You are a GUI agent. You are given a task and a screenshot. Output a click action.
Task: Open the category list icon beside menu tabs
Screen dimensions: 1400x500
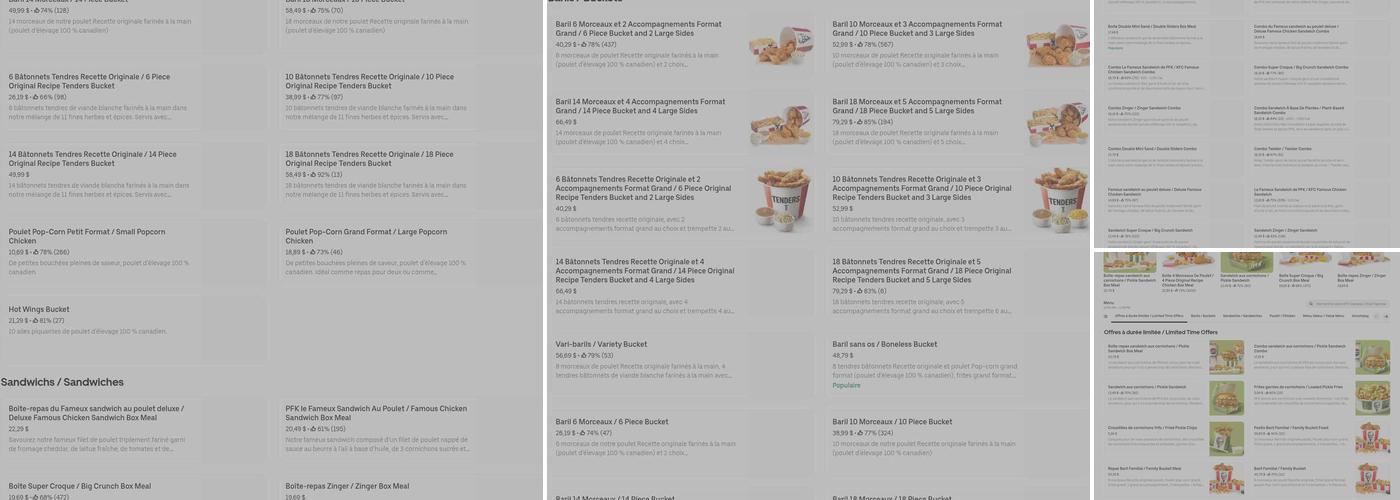(x=1107, y=316)
